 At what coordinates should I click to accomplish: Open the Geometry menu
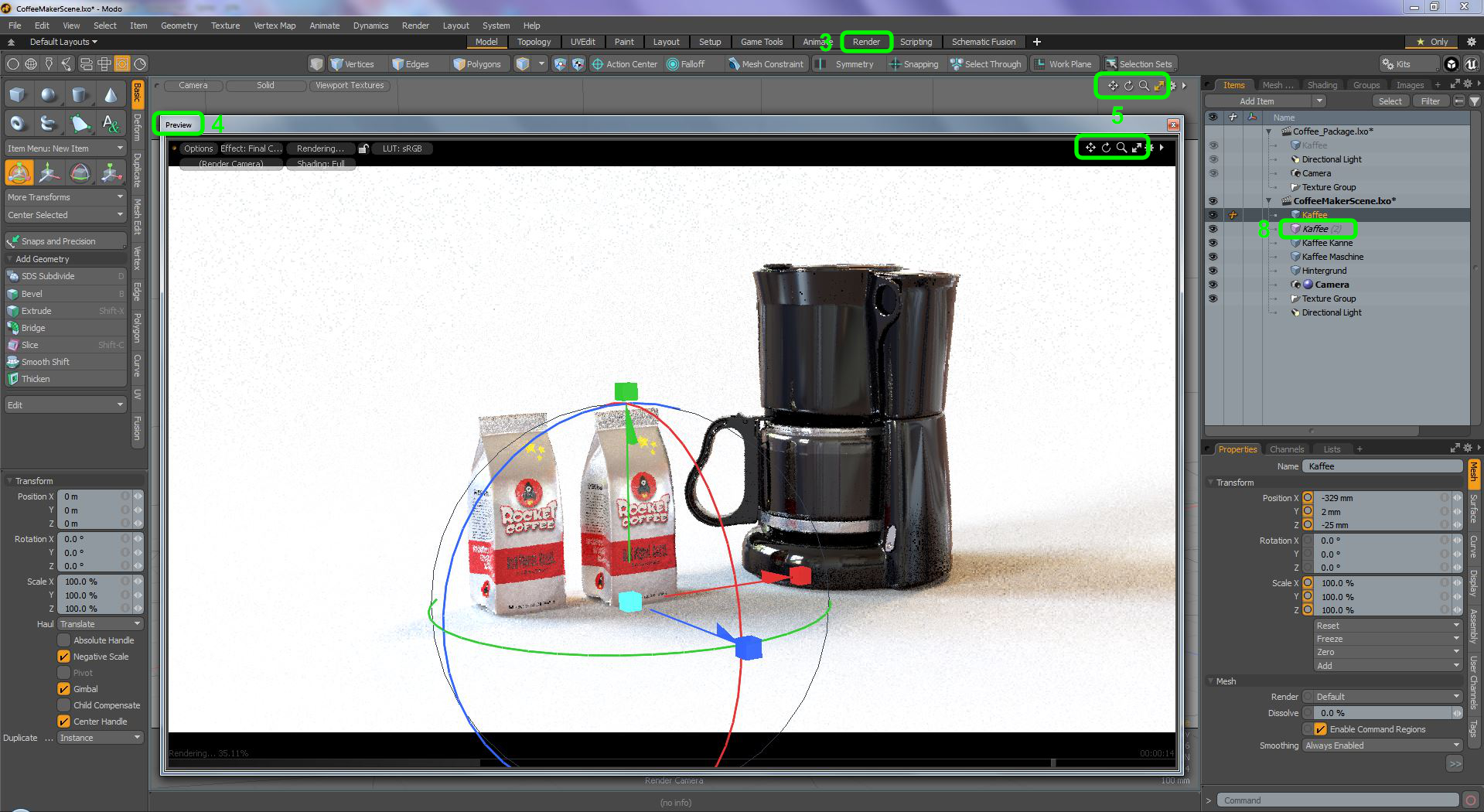point(179,26)
